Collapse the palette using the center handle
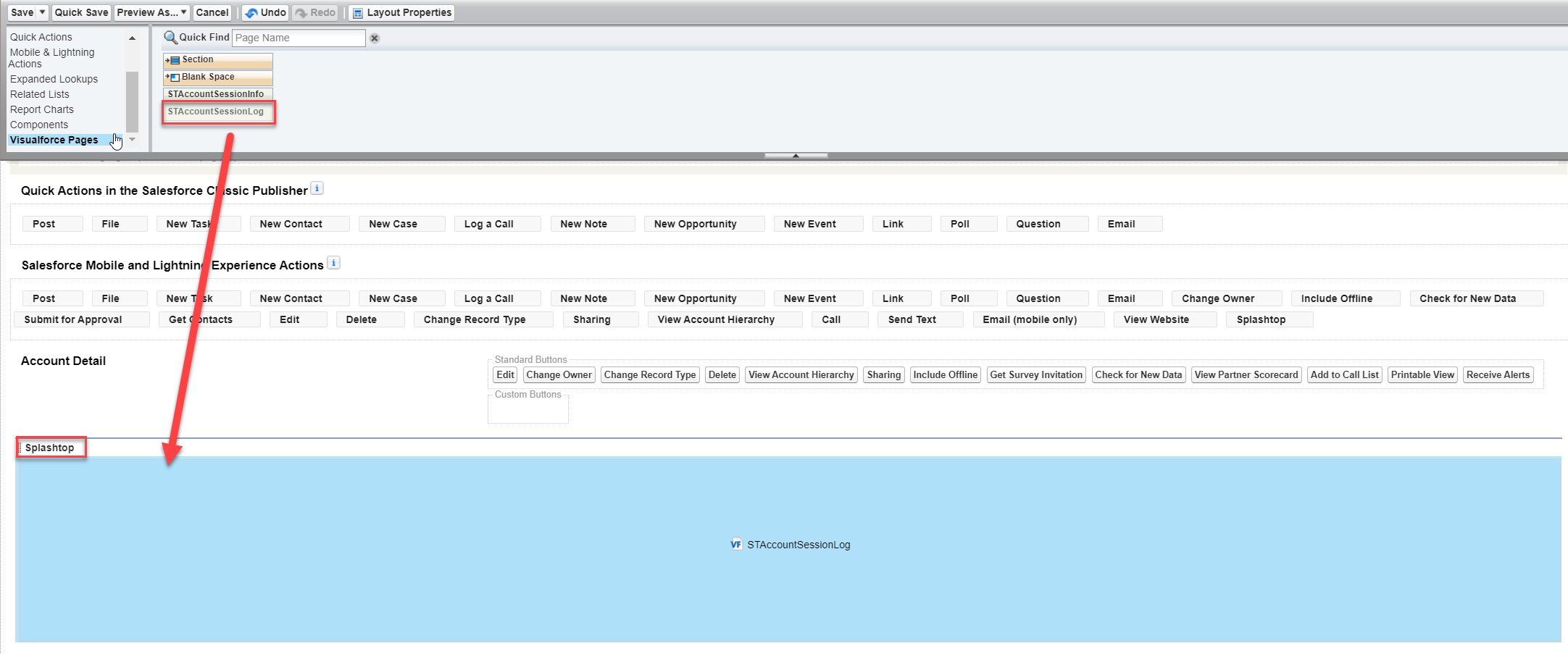The width and height of the screenshot is (1568, 654). point(796,156)
